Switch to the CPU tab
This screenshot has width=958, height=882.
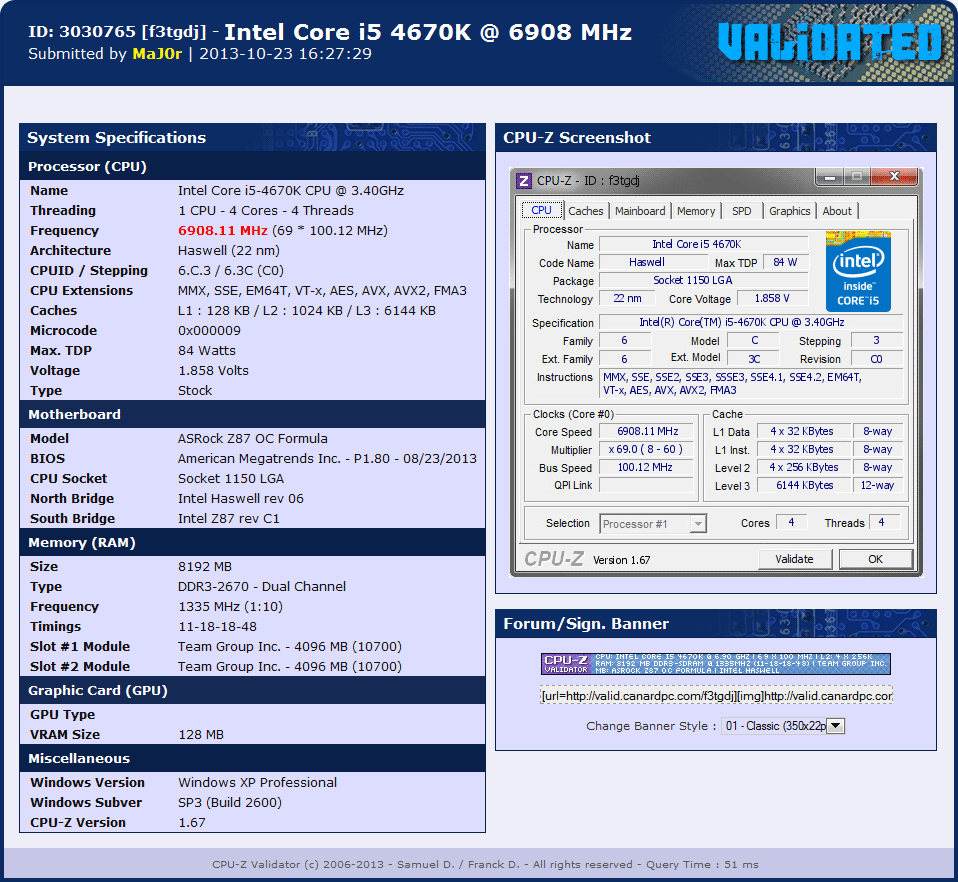(x=541, y=210)
